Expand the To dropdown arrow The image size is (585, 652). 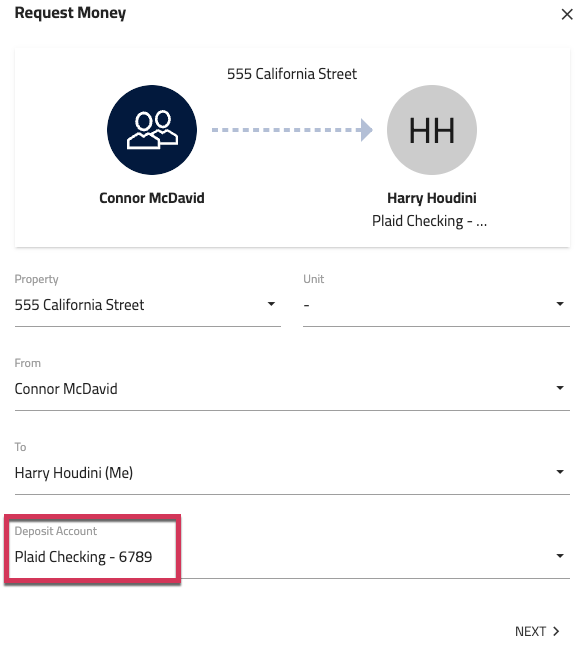point(560,472)
